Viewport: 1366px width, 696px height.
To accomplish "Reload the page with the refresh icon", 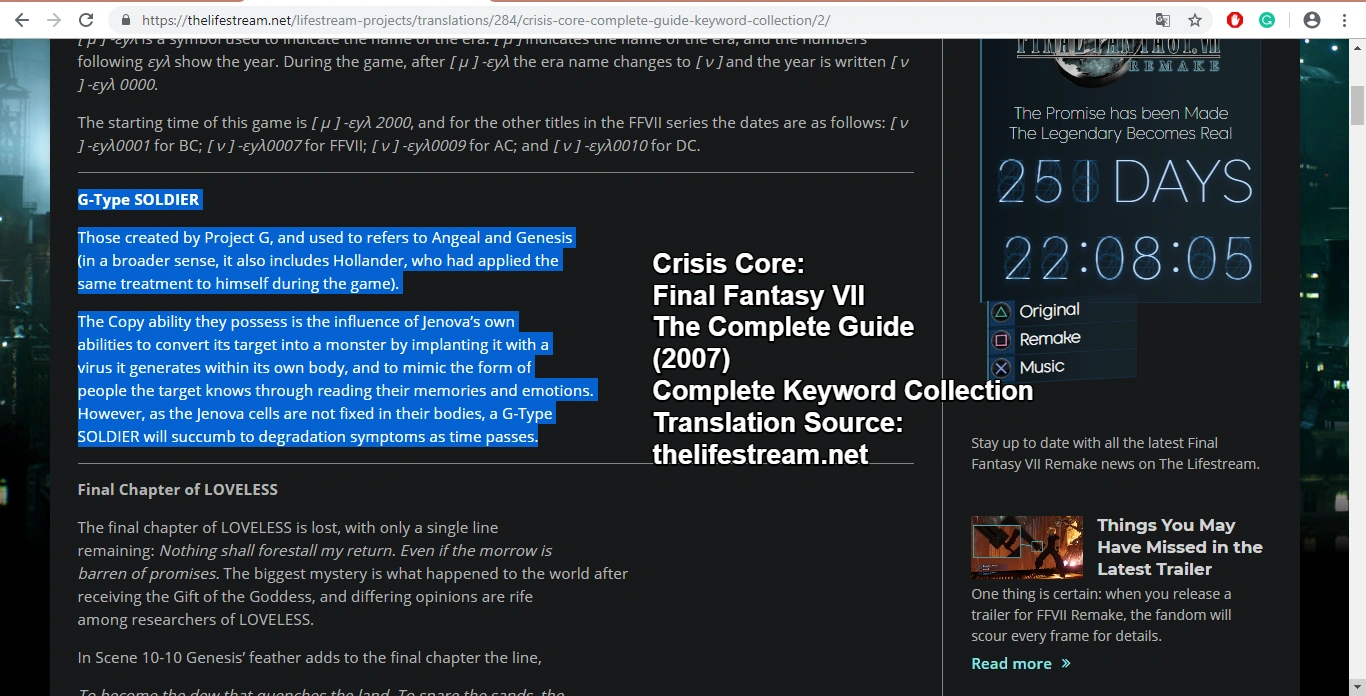I will click(x=86, y=20).
